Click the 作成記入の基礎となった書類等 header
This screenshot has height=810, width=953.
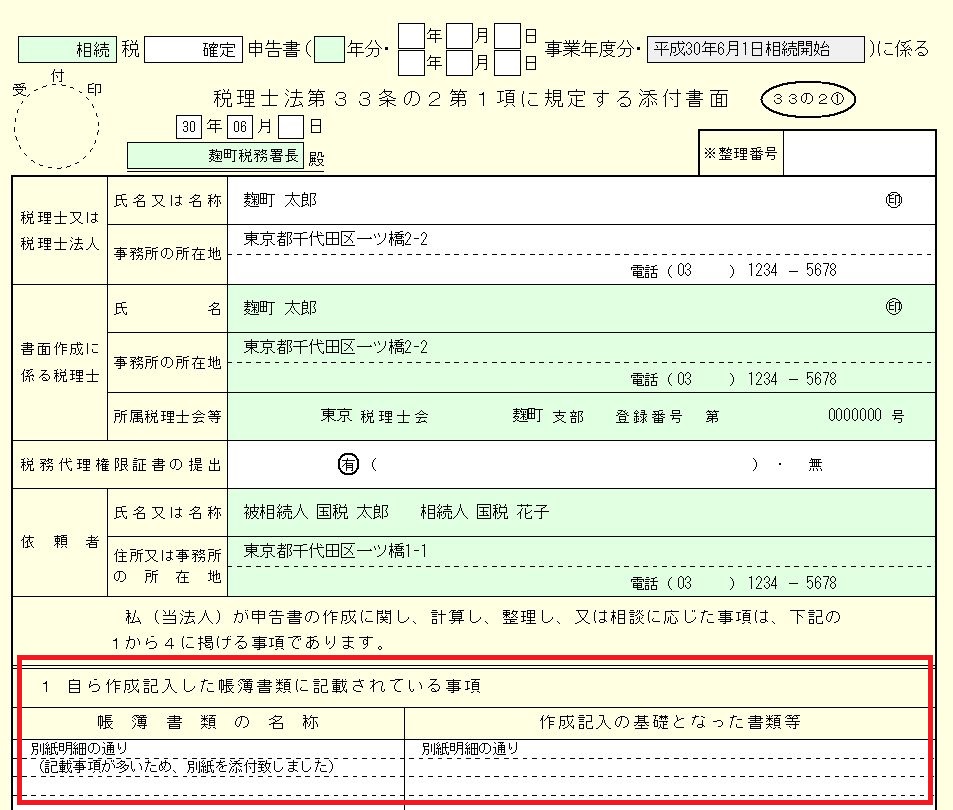(x=670, y=722)
